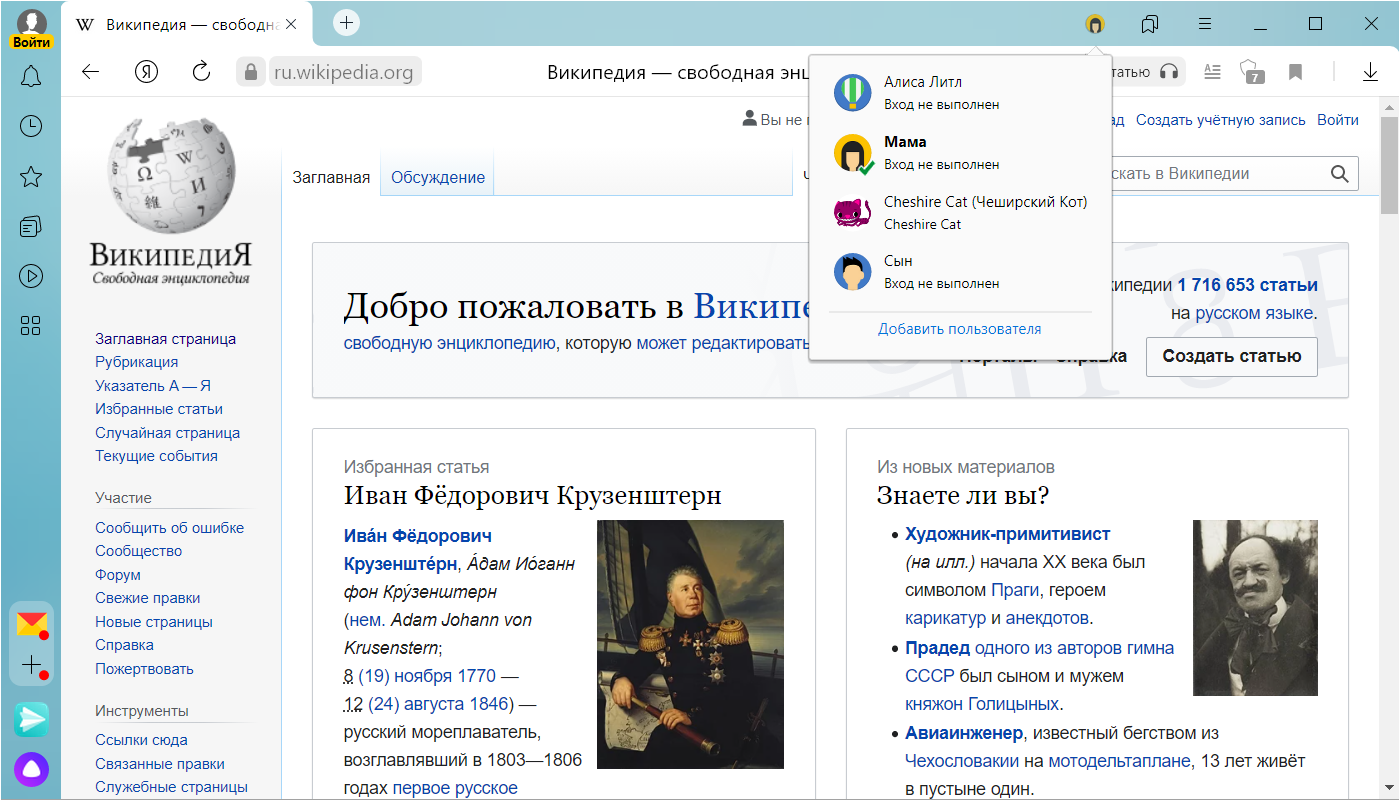Switch to the Сын profile

(x=960, y=271)
